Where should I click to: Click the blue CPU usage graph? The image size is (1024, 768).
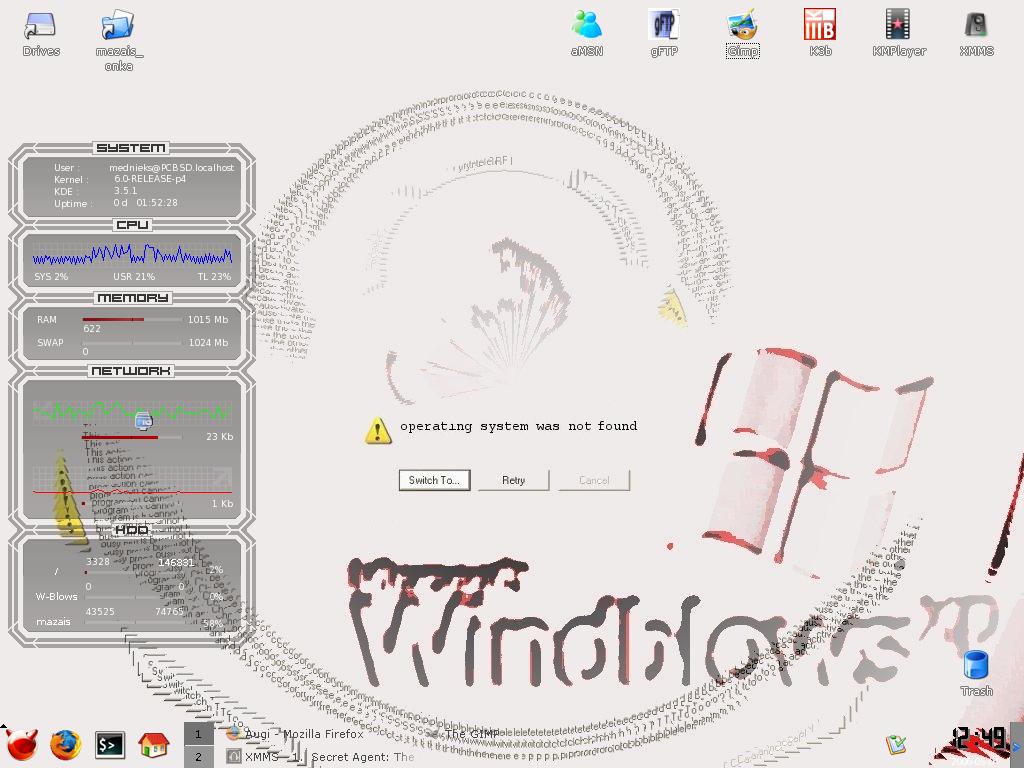pos(132,254)
